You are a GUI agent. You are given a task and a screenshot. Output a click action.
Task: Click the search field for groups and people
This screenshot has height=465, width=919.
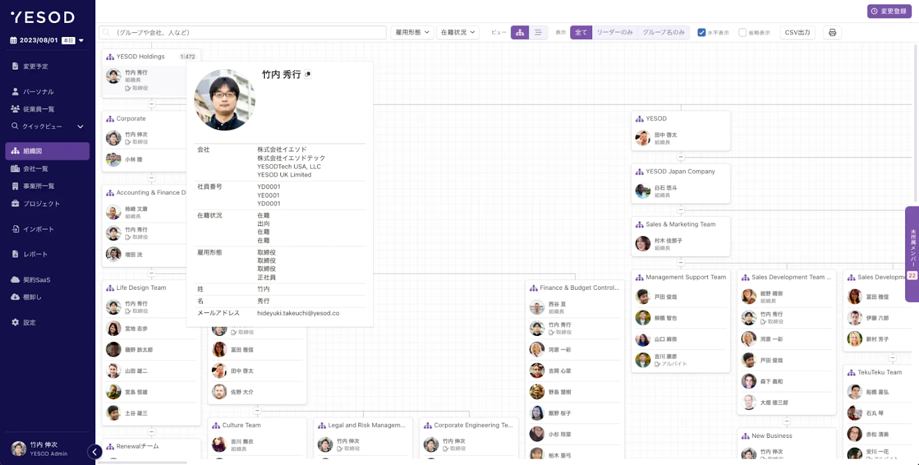pyautogui.click(x=243, y=33)
